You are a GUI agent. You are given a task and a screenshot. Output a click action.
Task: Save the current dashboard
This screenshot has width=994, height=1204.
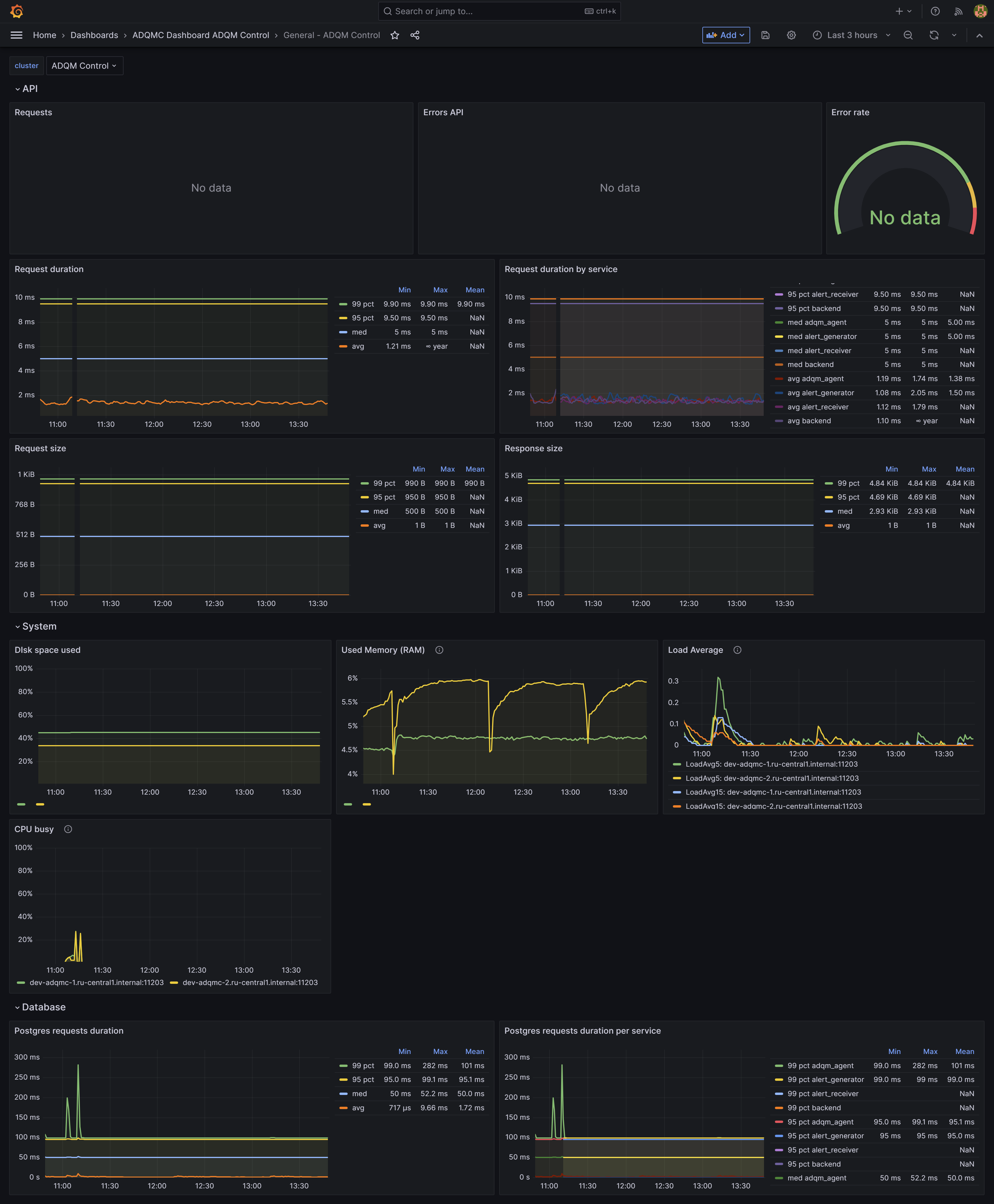765,35
